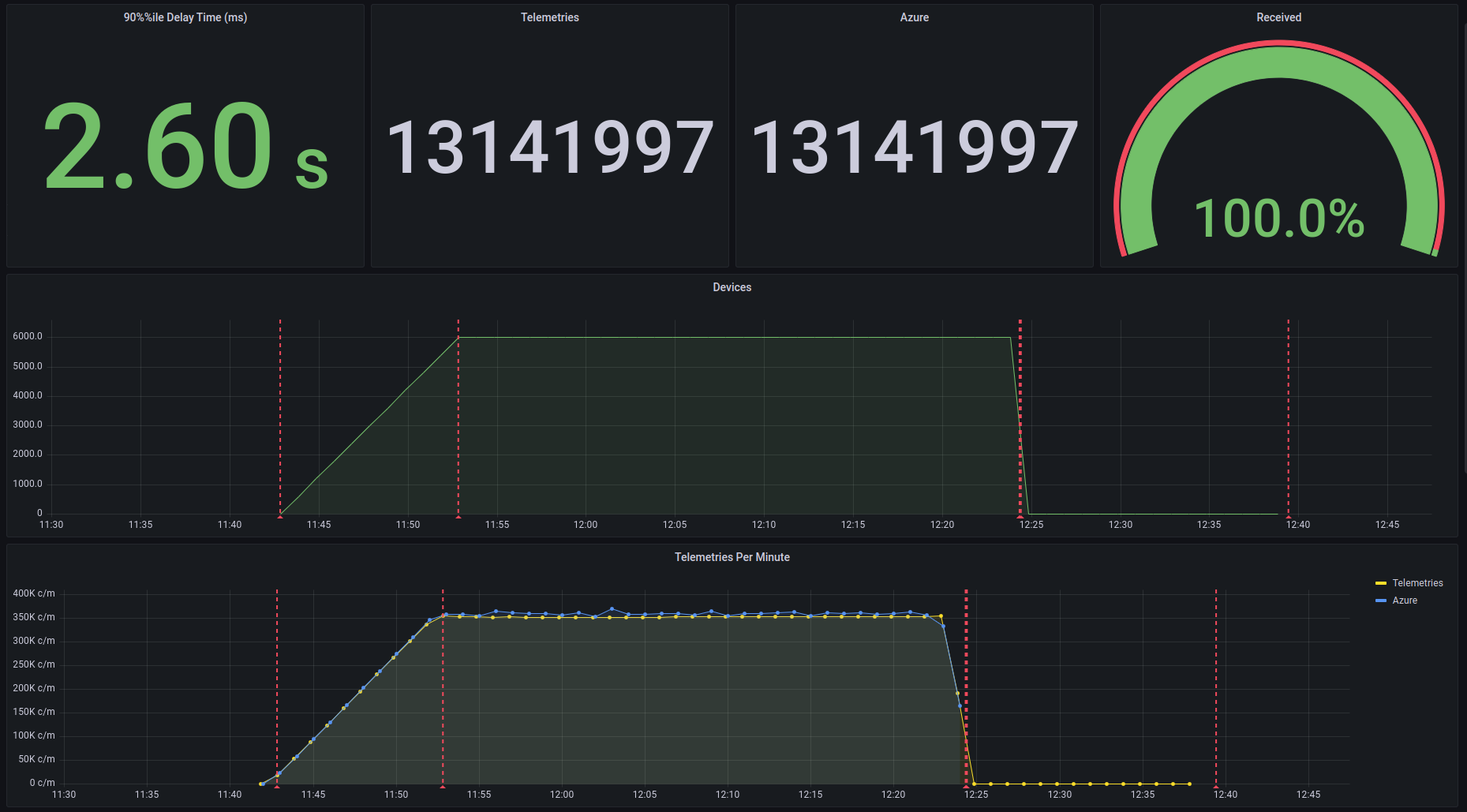
Task: Open the Telemetries stat panel title
Action: pos(550,17)
